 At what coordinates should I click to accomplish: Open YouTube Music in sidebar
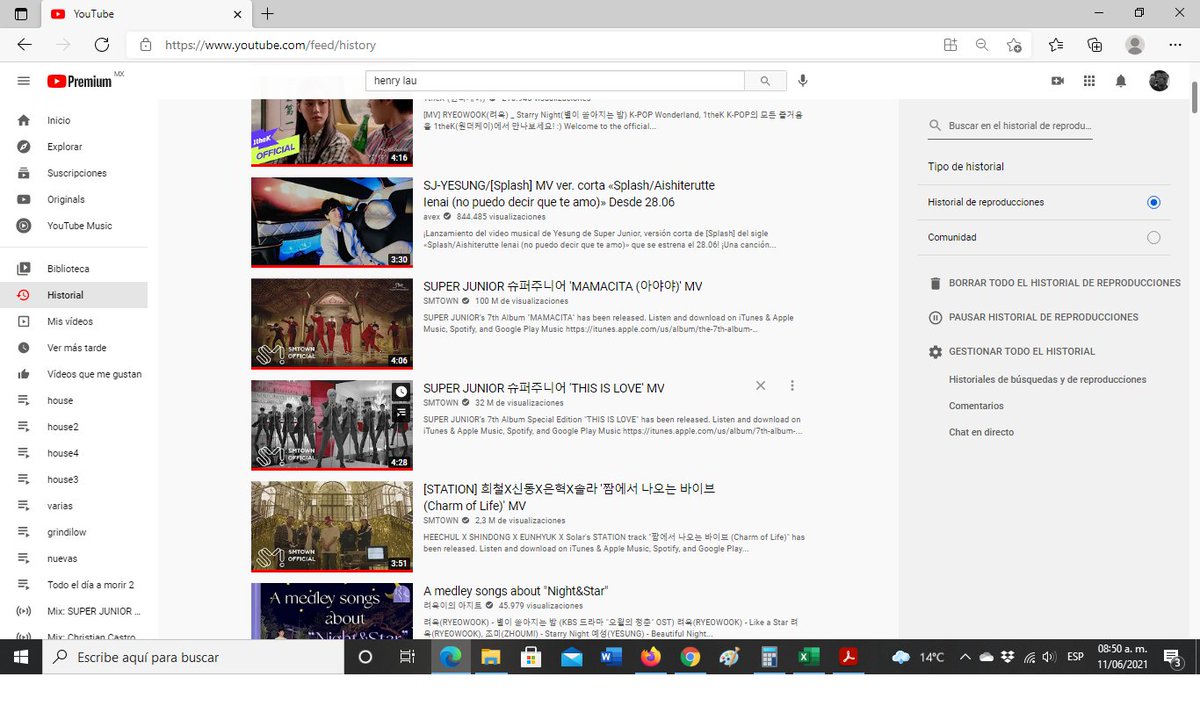pyautogui.click(x=79, y=226)
